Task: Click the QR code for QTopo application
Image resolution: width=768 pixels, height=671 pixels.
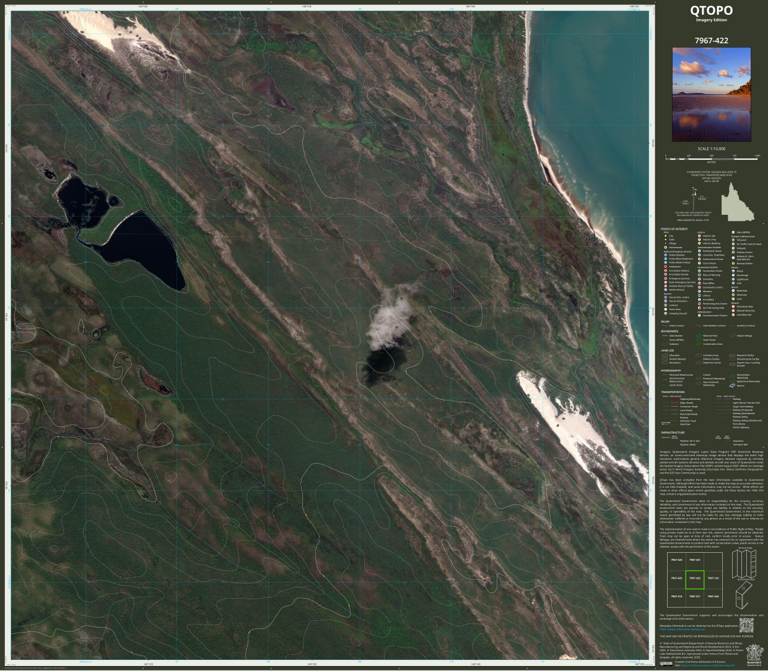Action: point(746,625)
